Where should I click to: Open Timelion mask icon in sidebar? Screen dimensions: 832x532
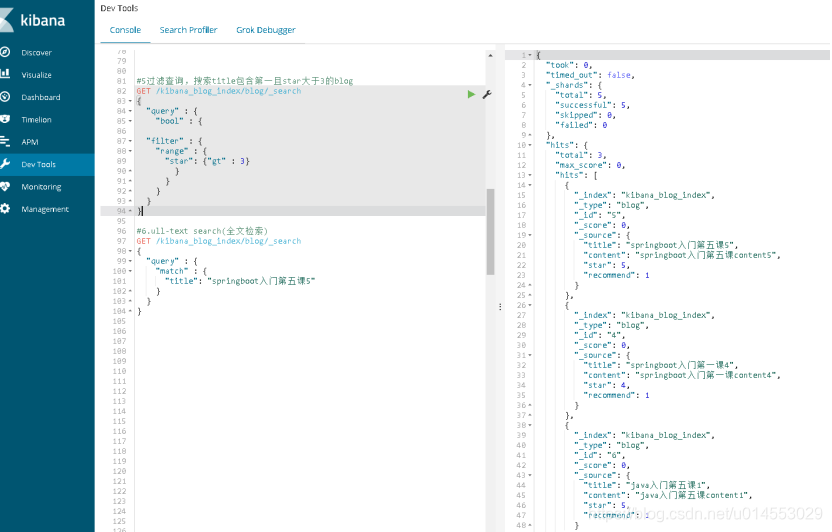click(x=5, y=119)
